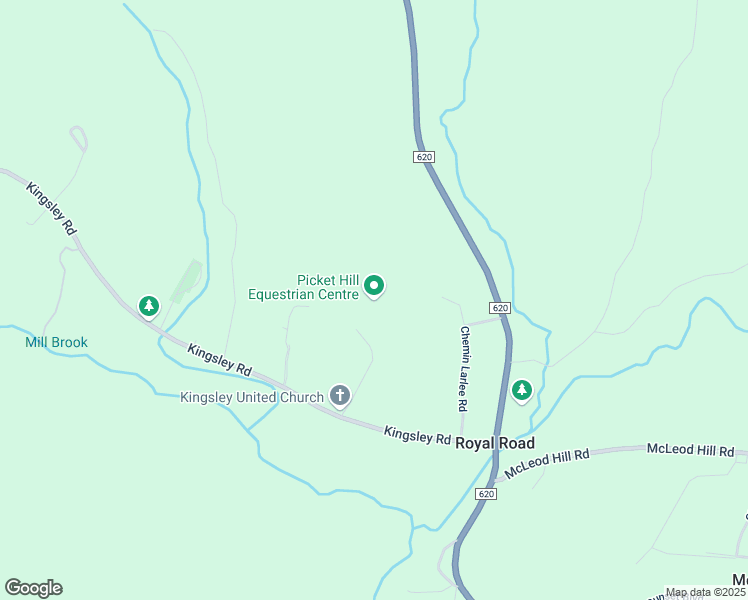The height and width of the screenshot is (600, 748).
Task: Click the upper-left Kingsley Rd label
Action: point(52,208)
